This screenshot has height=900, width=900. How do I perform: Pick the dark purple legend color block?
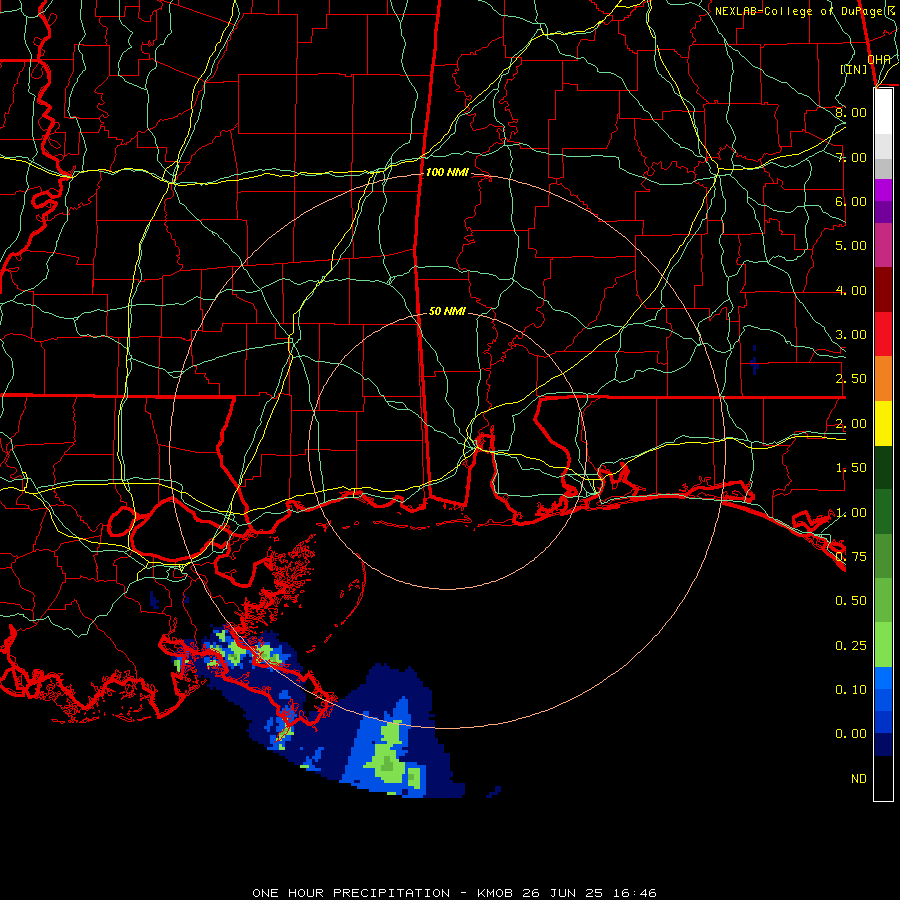883,212
